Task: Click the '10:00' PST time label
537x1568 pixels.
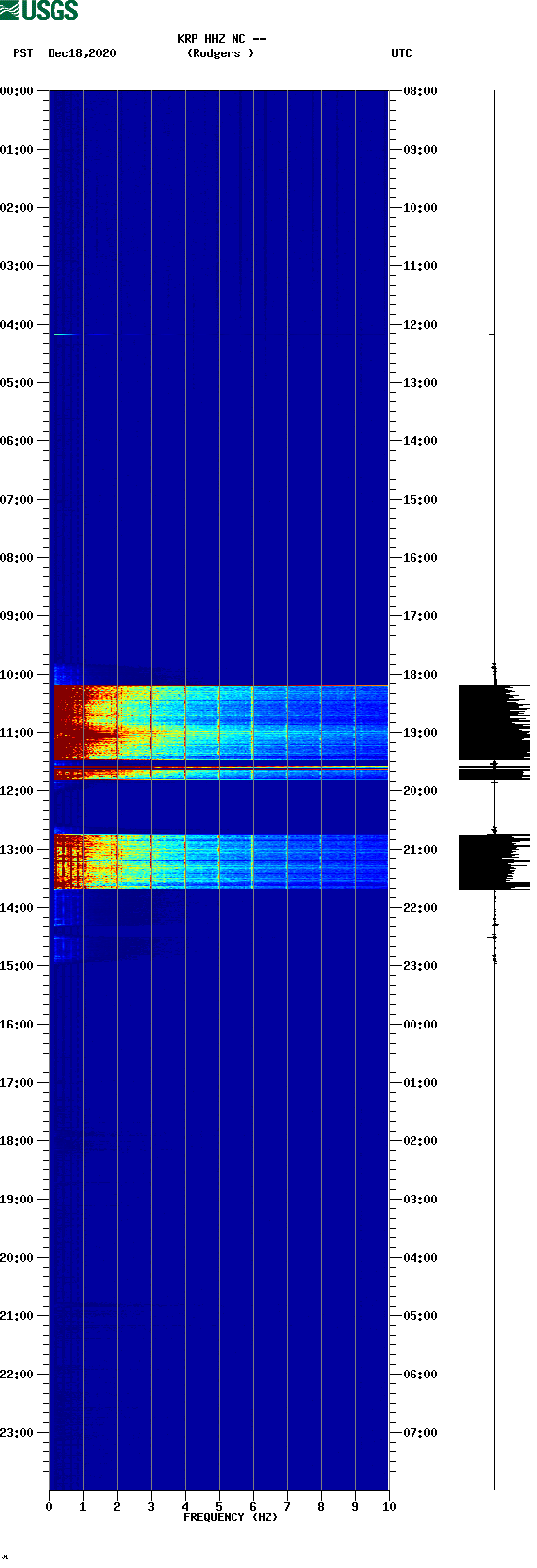Action: tap(18, 675)
